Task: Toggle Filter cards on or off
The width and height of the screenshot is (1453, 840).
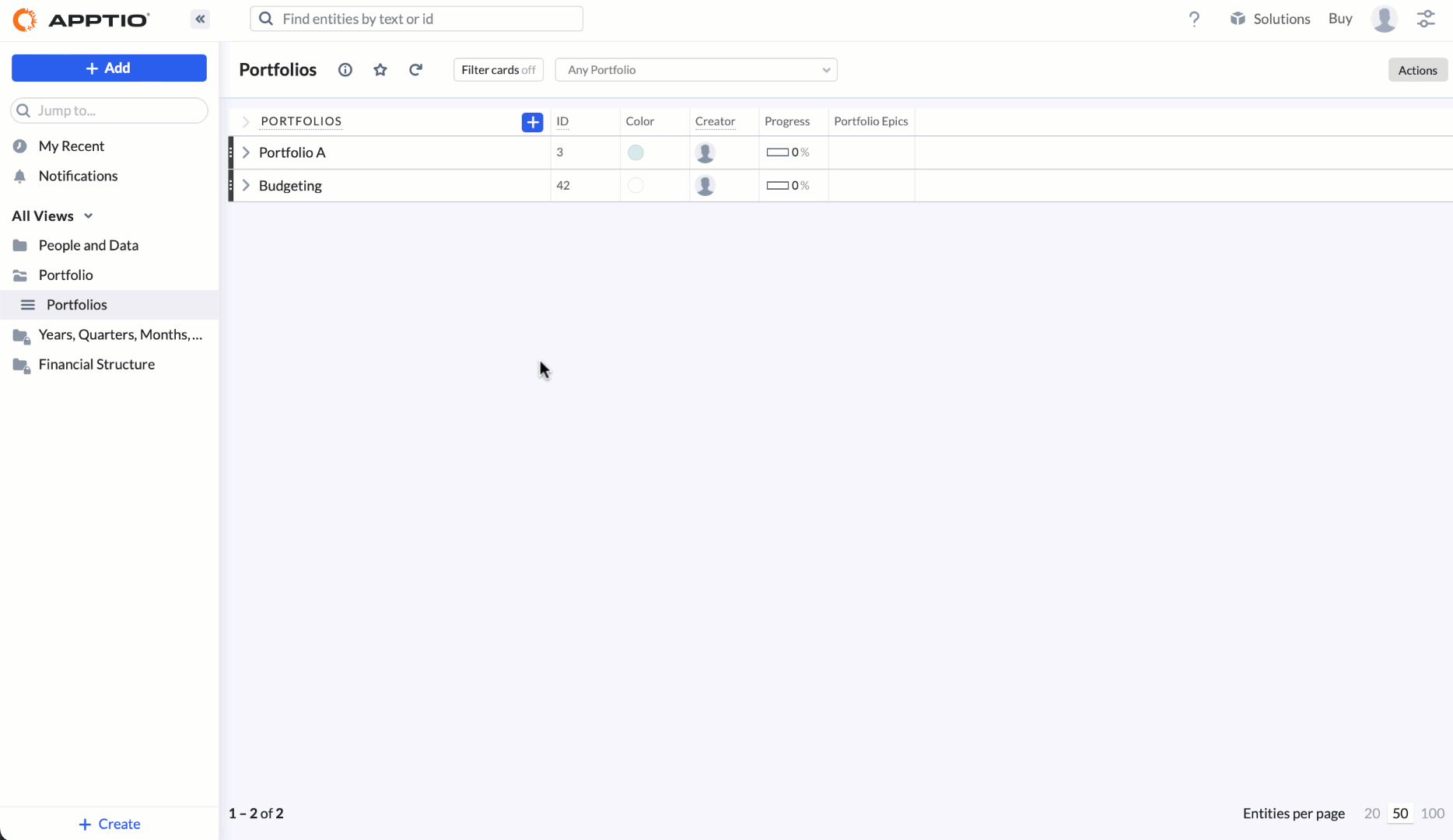Action: pyautogui.click(x=498, y=70)
